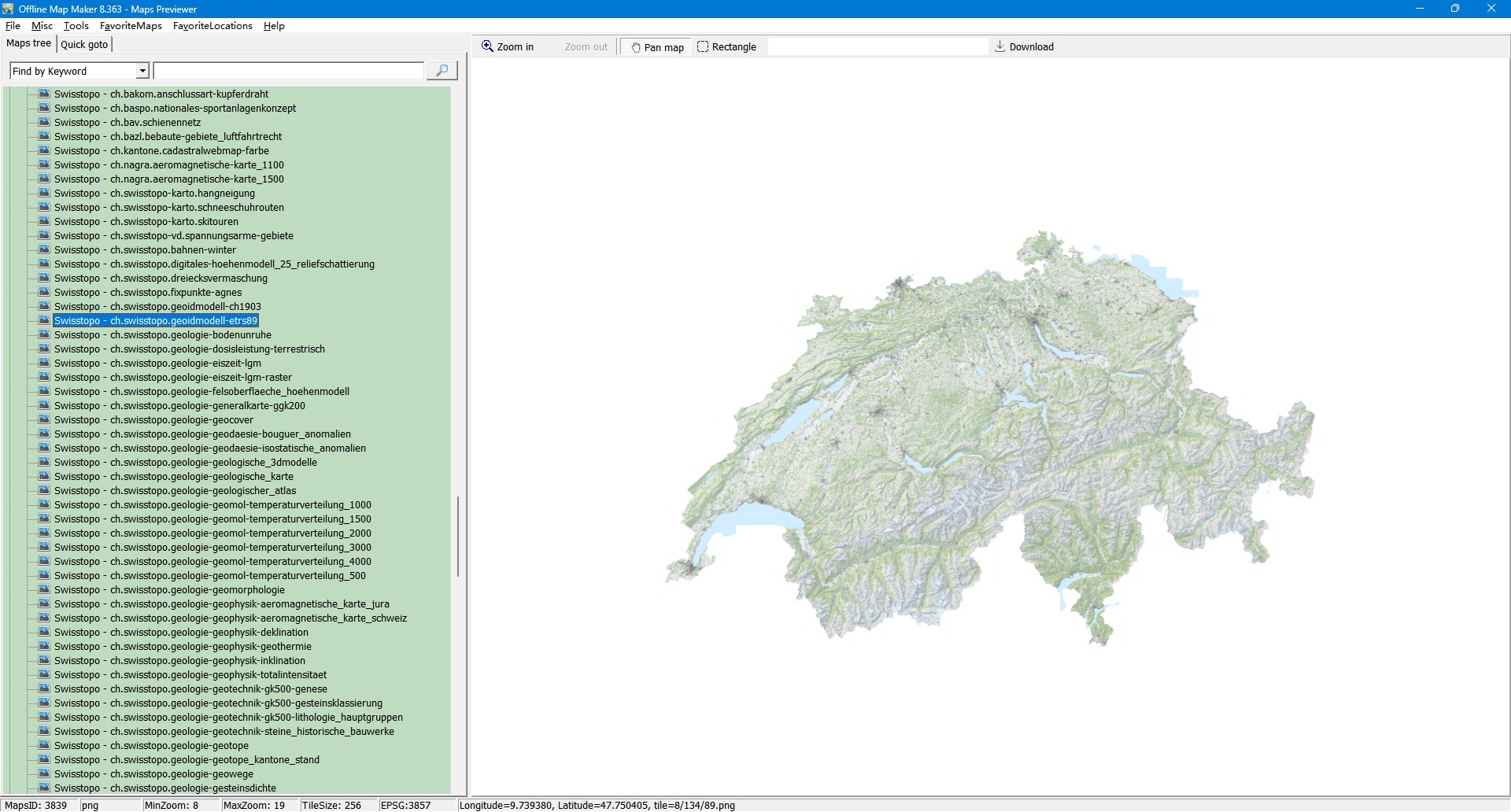Click the magnifier search icon button
The width and height of the screenshot is (1511, 812).
coord(441,71)
